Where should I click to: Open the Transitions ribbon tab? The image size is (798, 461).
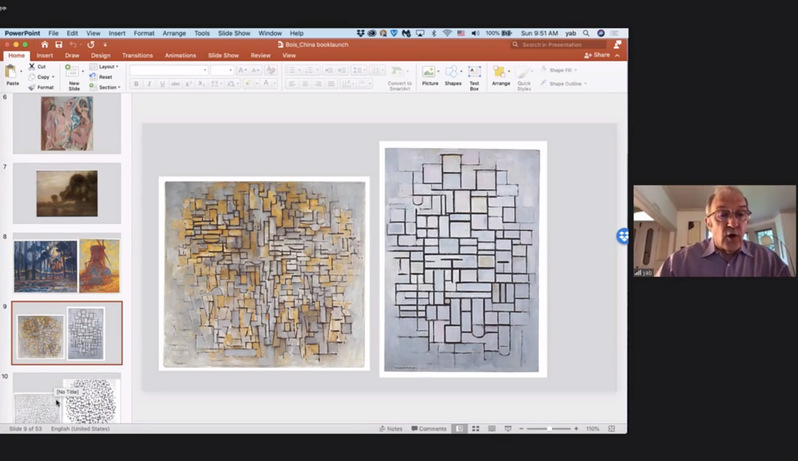[x=137, y=55]
